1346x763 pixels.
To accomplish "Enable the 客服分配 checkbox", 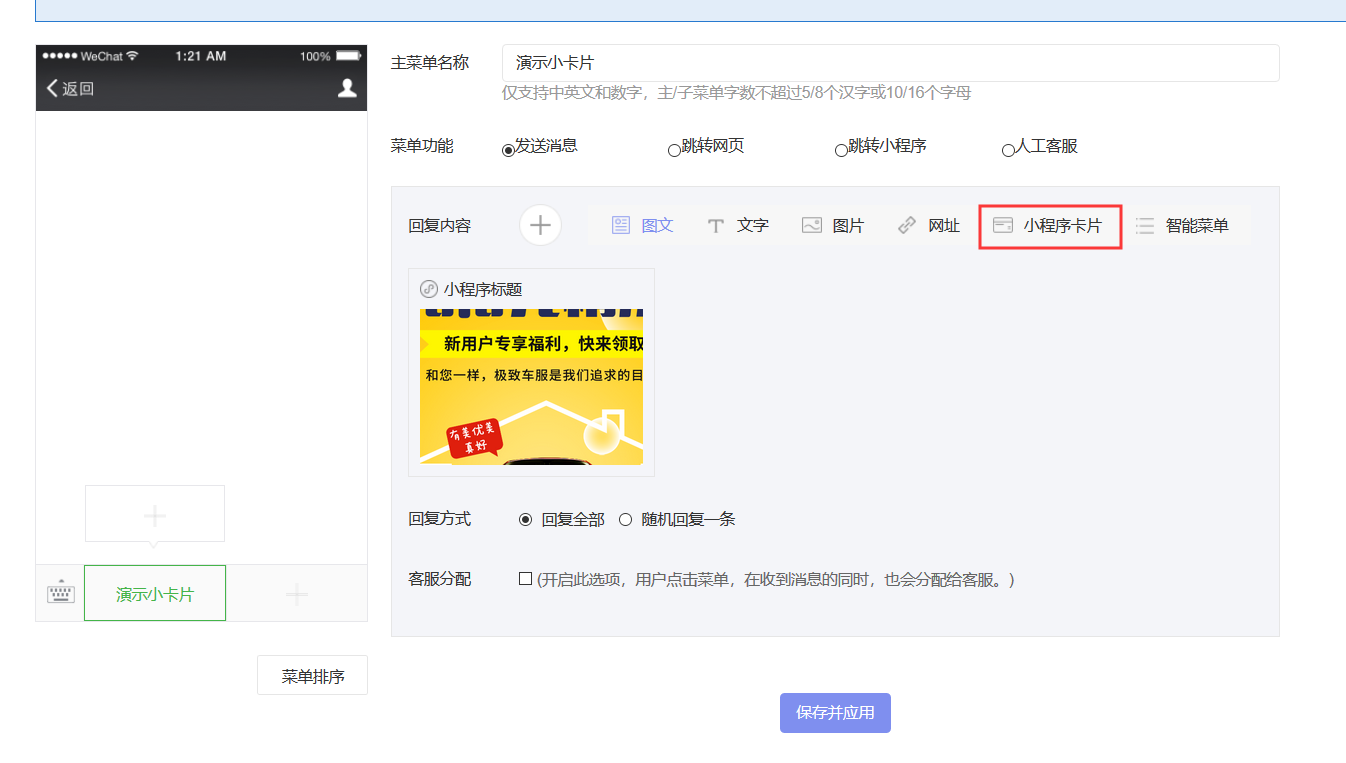I will click(525, 578).
